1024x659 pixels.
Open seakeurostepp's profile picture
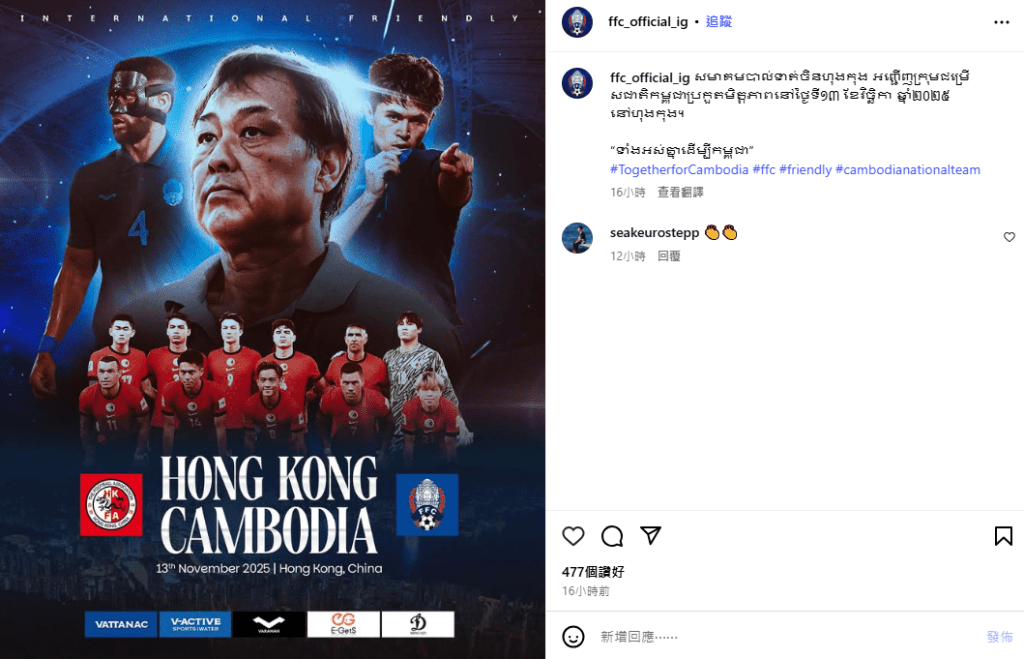(577, 238)
